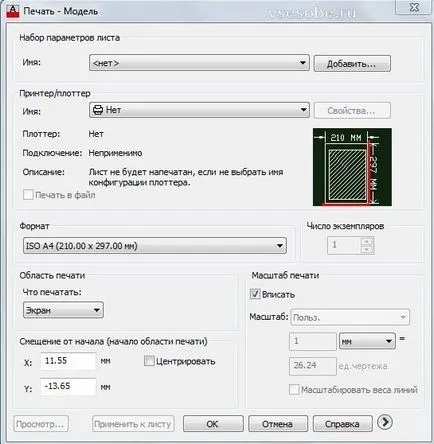Expand more options with the round arrow button
This screenshot has height=444, width=434.
[x=385, y=422]
